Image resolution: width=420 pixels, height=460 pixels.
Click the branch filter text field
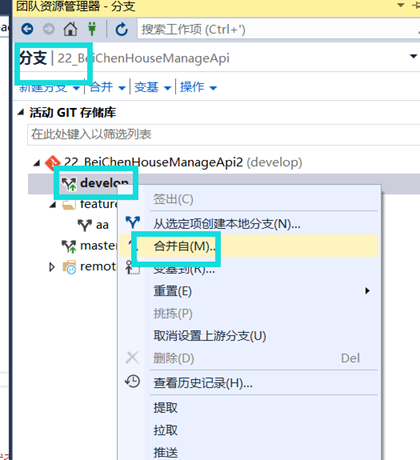pos(223,134)
